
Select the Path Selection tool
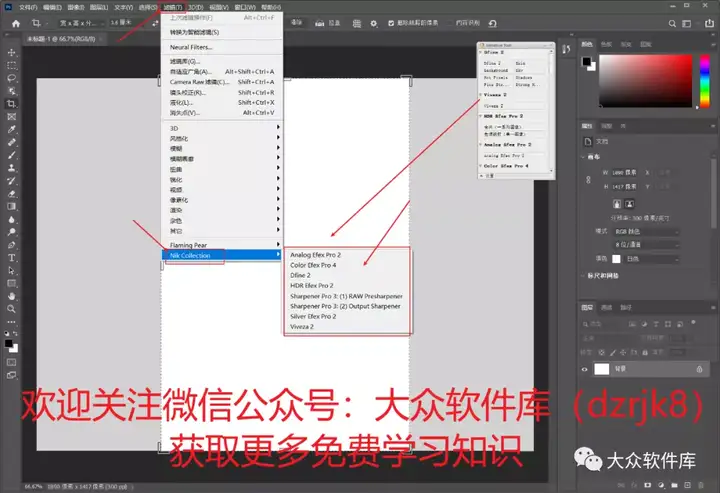(11, 271)
